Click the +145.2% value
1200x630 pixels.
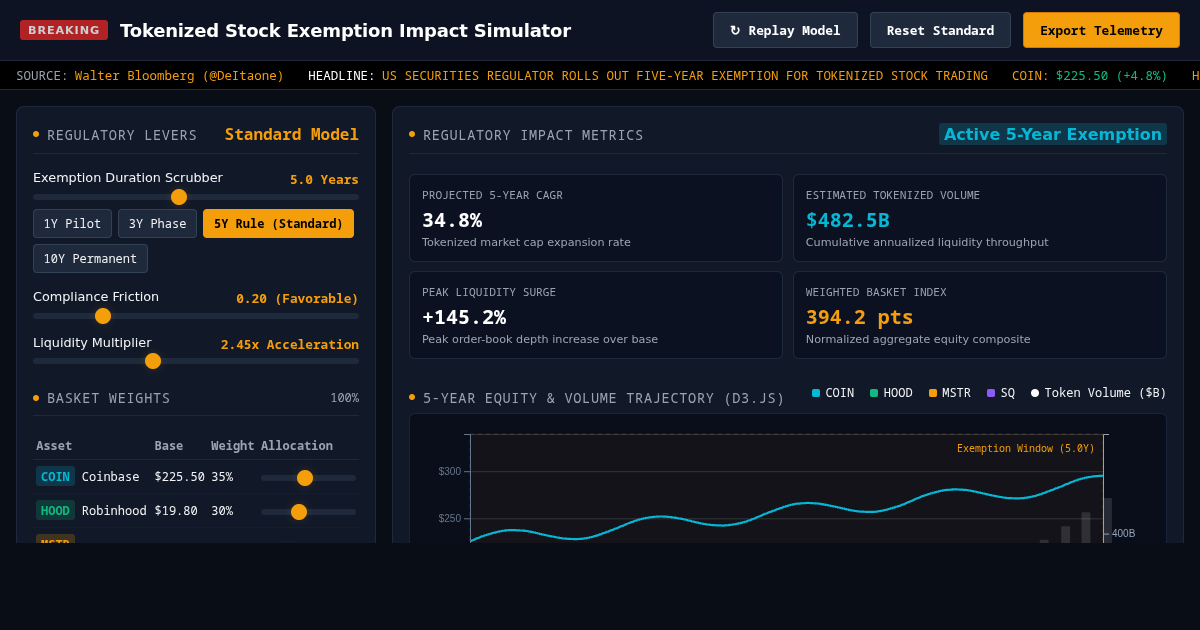(464, 316)
